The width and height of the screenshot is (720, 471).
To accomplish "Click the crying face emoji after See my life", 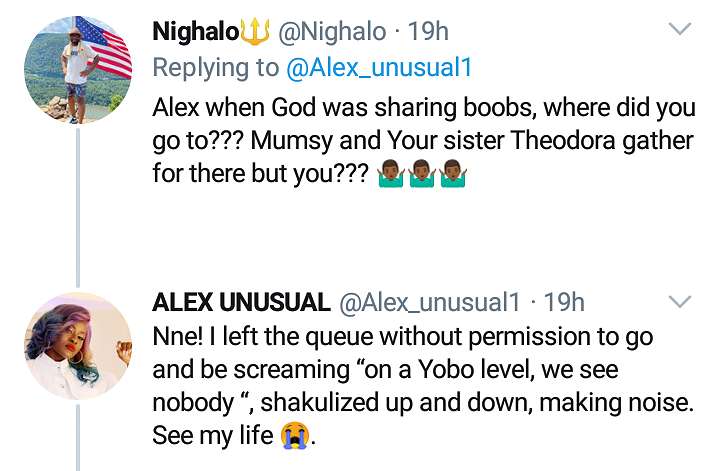I will coord(296,437).
